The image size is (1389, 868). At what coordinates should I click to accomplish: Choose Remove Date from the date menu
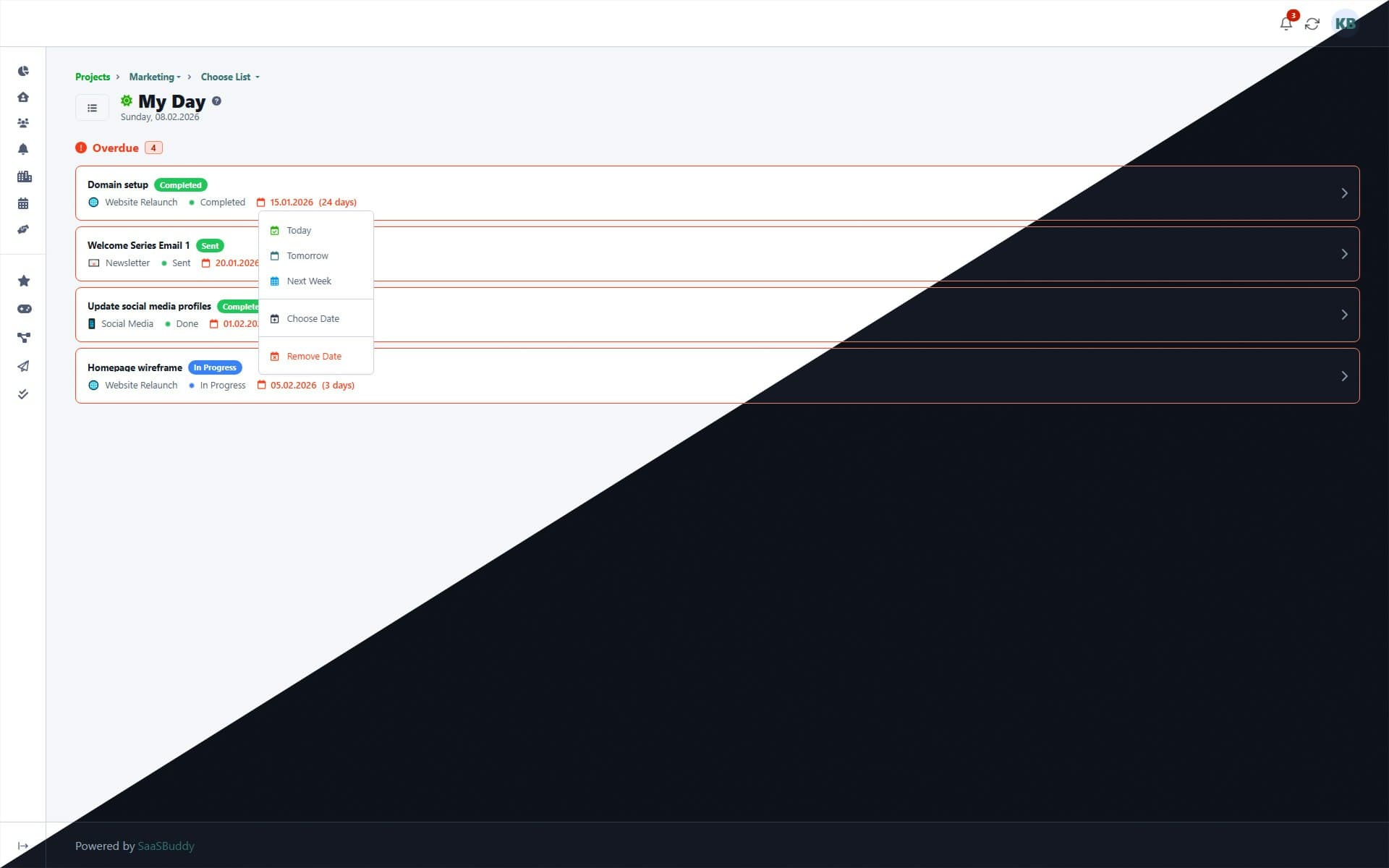(x=314, y=356)
